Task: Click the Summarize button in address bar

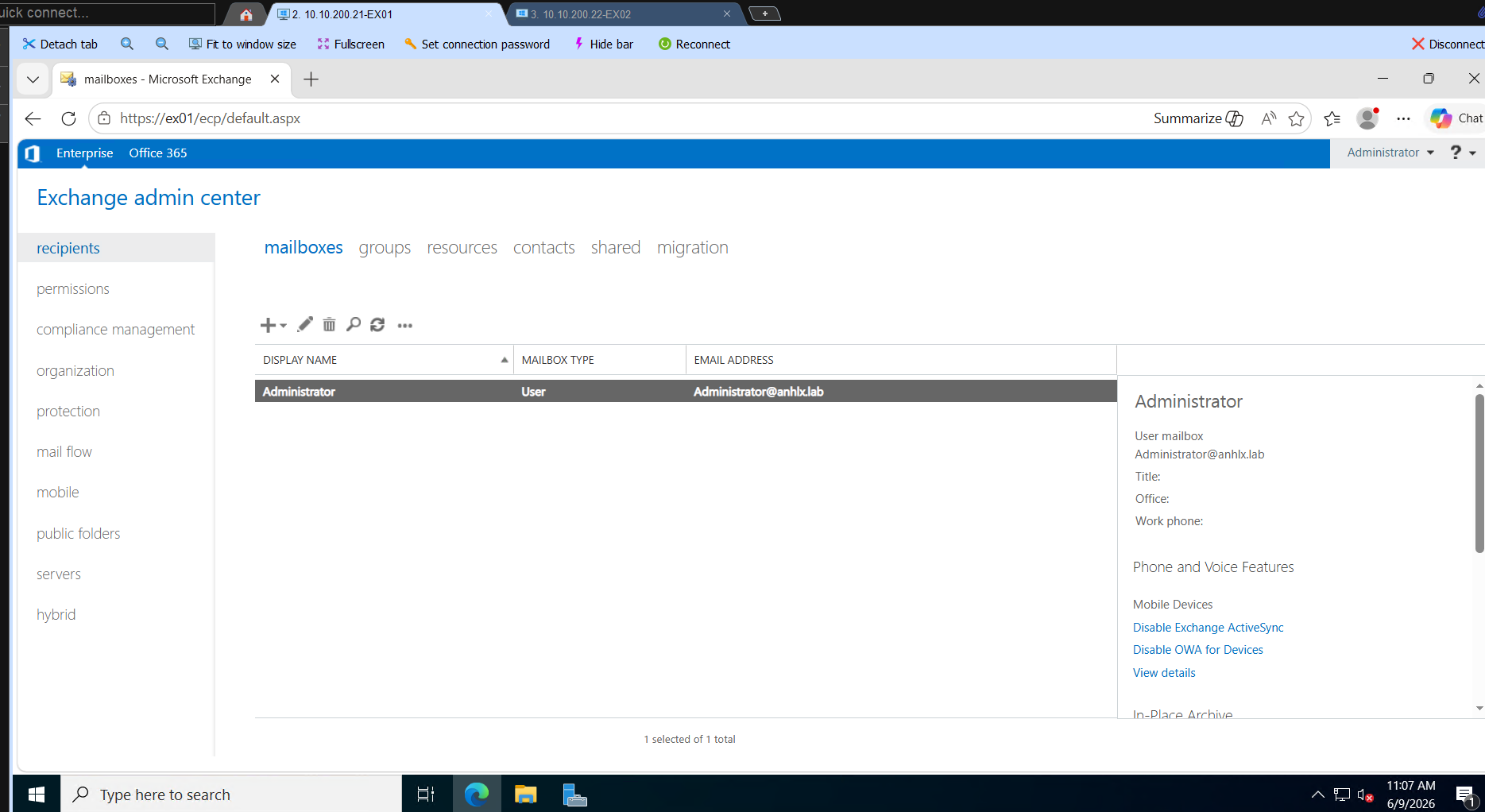Action: coord(1198,118)
